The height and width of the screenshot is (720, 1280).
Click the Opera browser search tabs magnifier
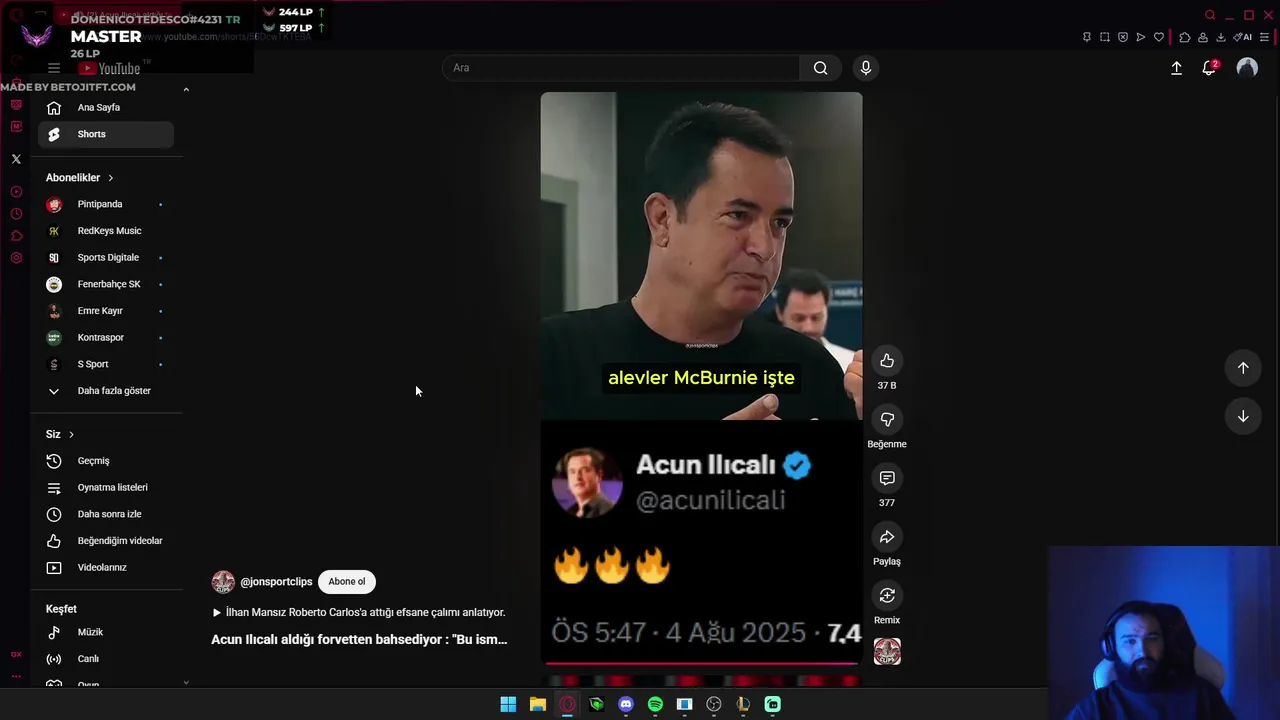pos(1210,15)
